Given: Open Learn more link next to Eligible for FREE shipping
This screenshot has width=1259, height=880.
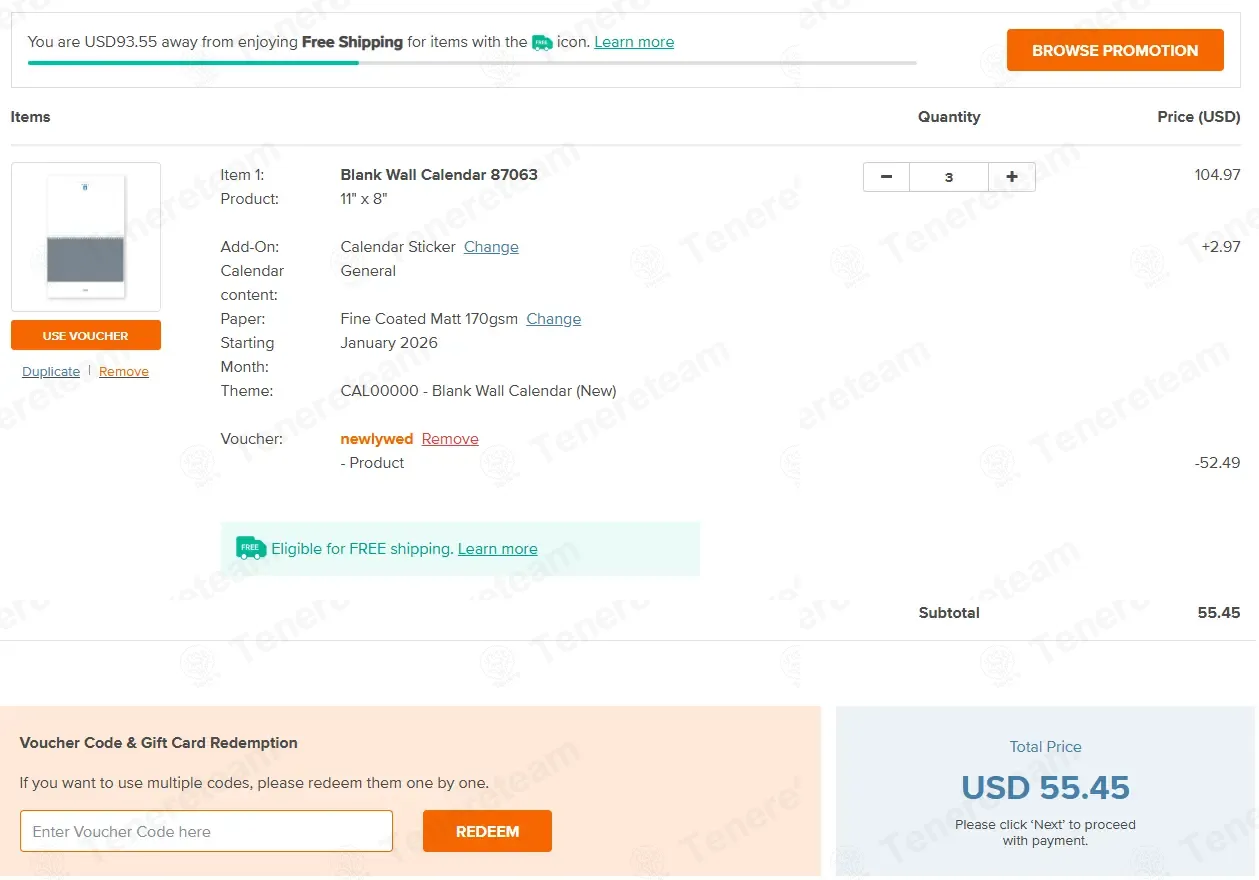Looking at the screenshot, I should [498, 549].
